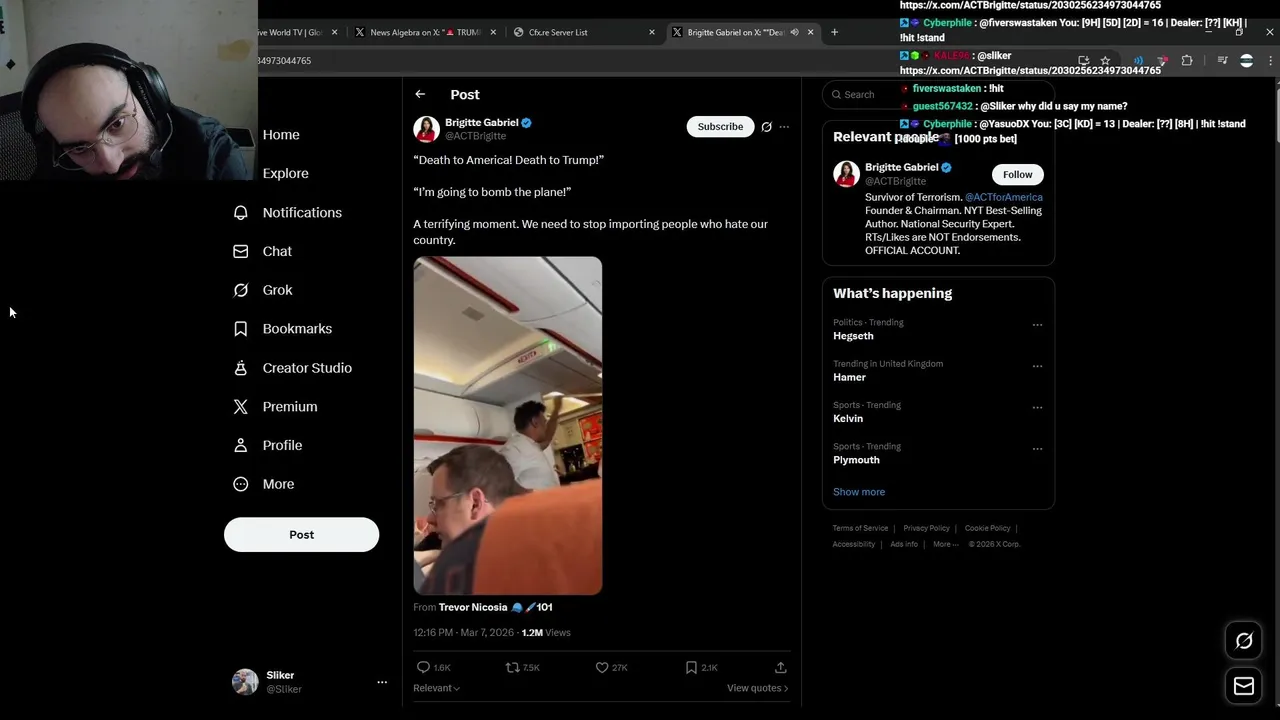Repost the Brigitte Gabriel post
Viewport: 1280px width, 720px height.
click(512, 667)
